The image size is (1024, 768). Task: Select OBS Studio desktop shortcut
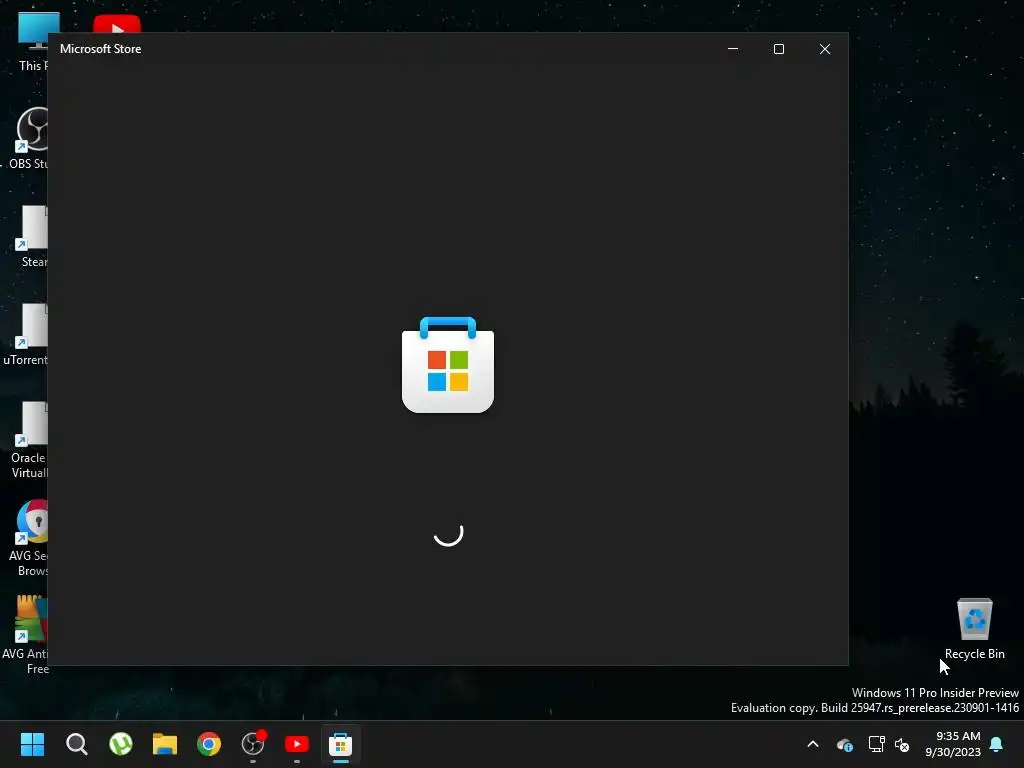pos(29,138)
